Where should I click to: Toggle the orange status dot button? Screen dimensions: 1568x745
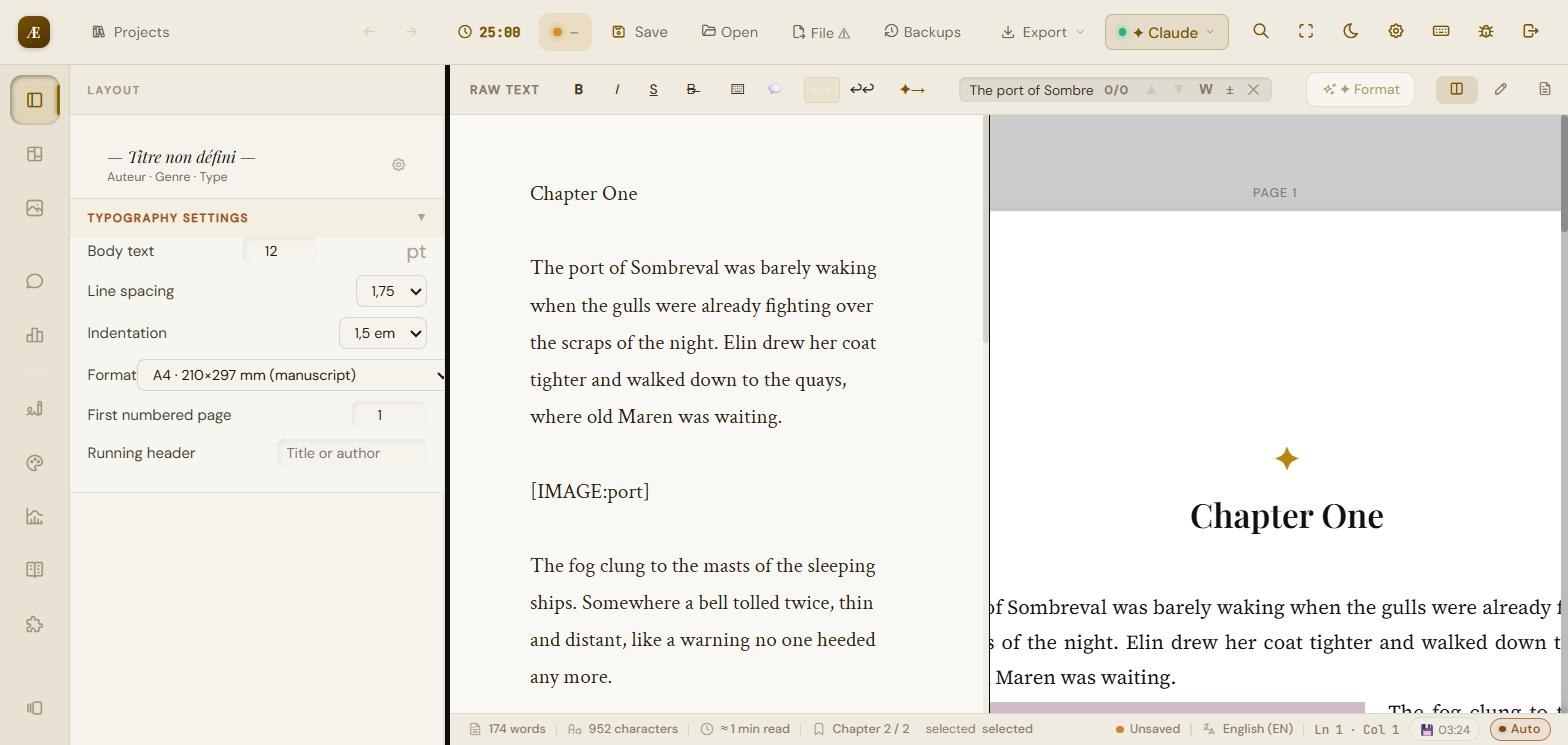click(x=565, y=32)
